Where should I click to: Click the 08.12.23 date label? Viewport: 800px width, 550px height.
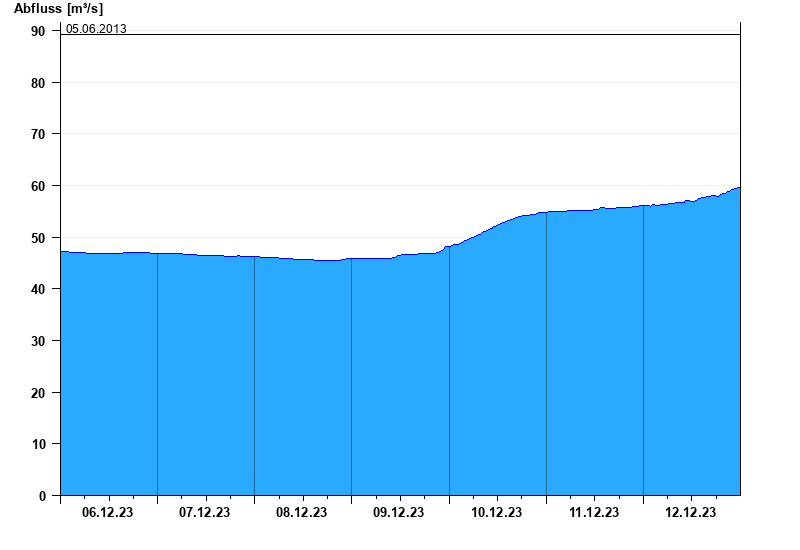(x=302, y=513)
